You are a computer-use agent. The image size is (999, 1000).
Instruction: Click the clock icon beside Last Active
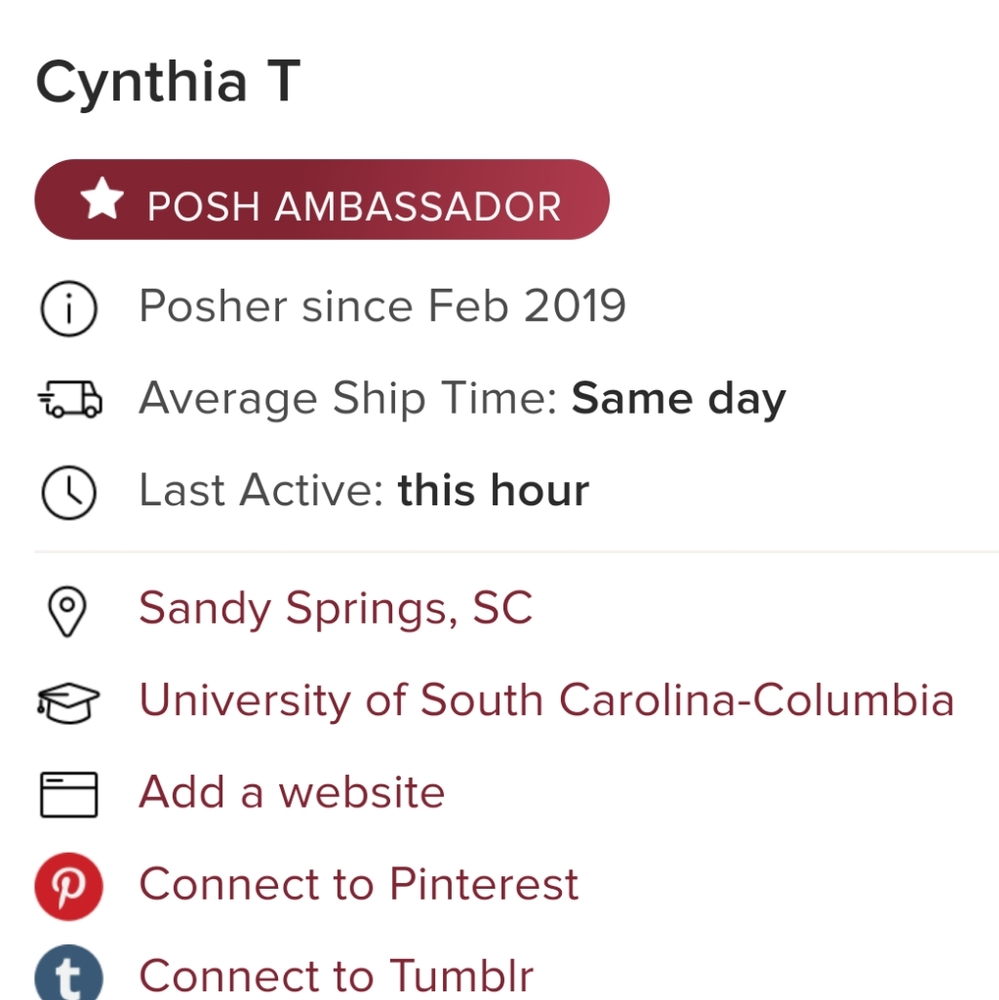(x=68, y=492)
